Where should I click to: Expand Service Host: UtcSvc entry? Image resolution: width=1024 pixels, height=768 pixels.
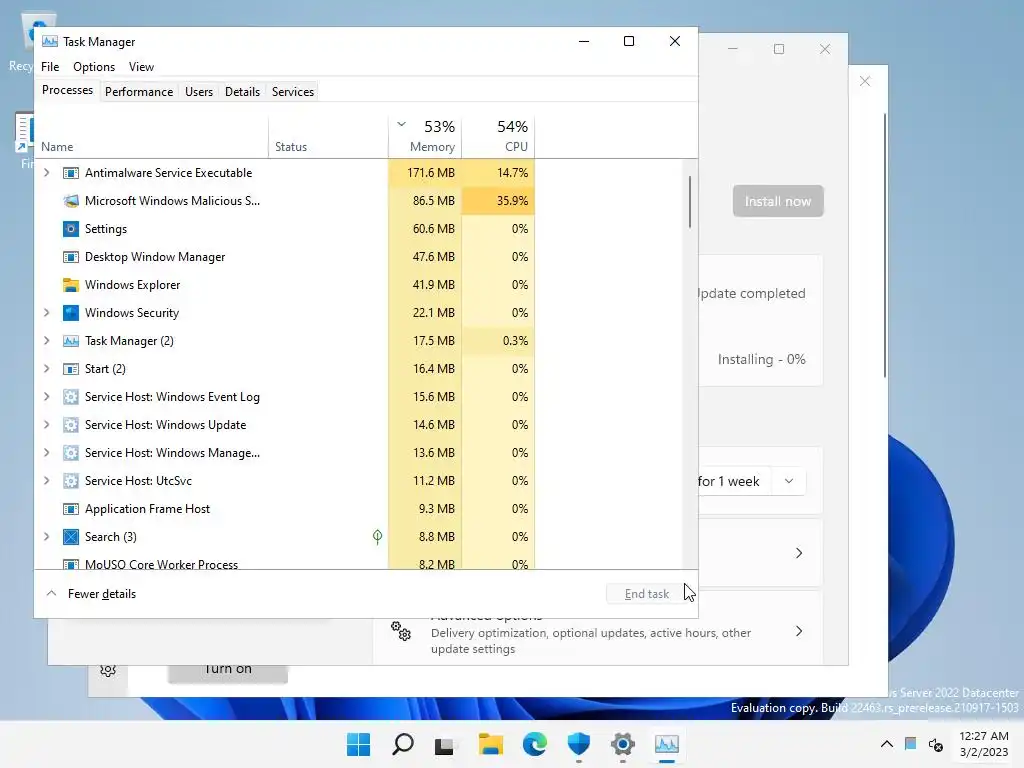pyautogui.click(x=46, y=481)
